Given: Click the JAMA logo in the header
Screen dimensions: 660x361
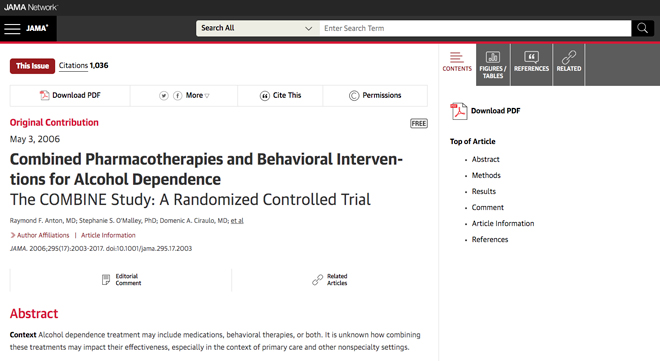Looking at the screenshot, I should pos(37,28).
